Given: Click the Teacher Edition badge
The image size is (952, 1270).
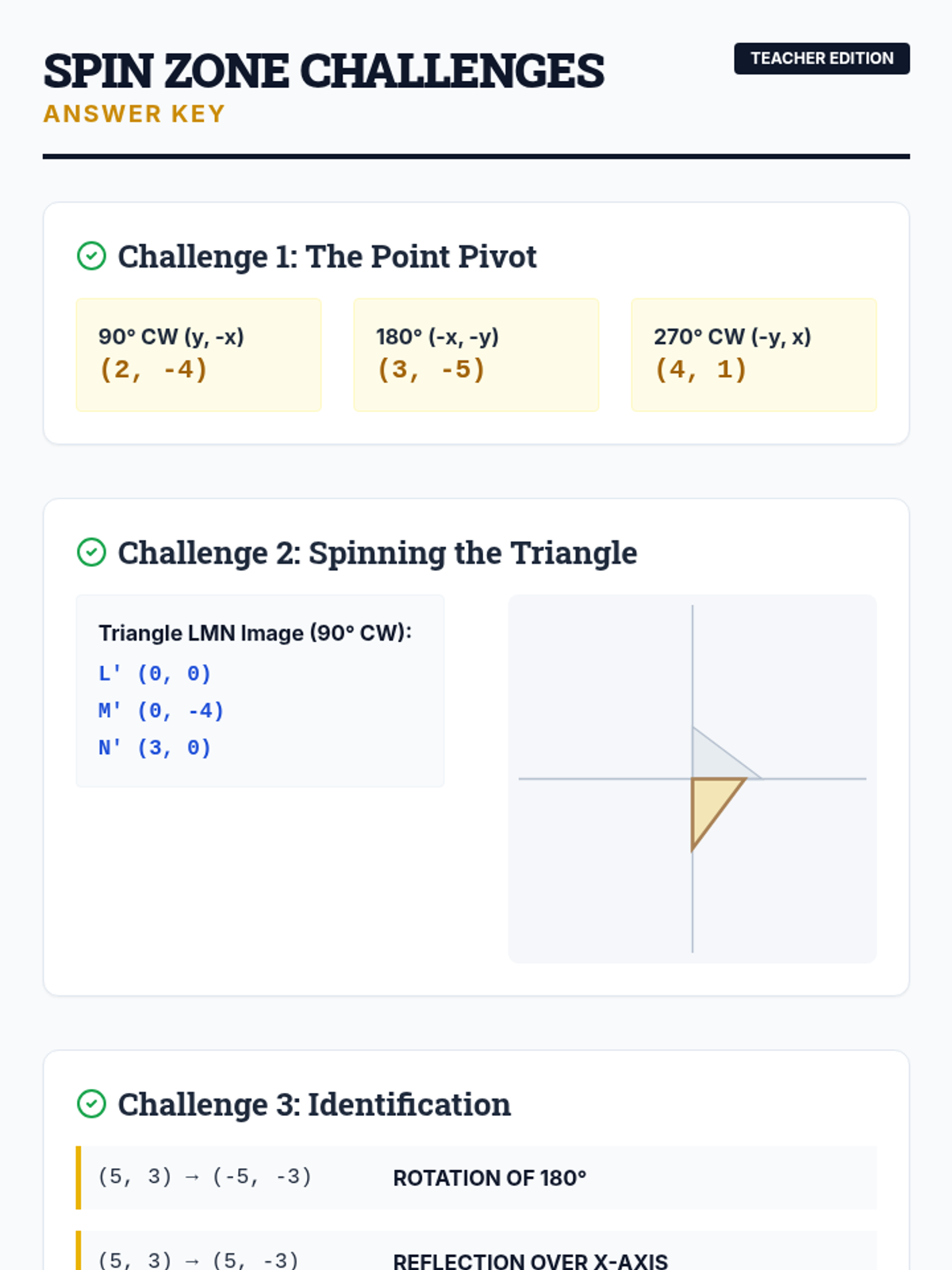Looking at the screenshot, I should pos(821,59).
